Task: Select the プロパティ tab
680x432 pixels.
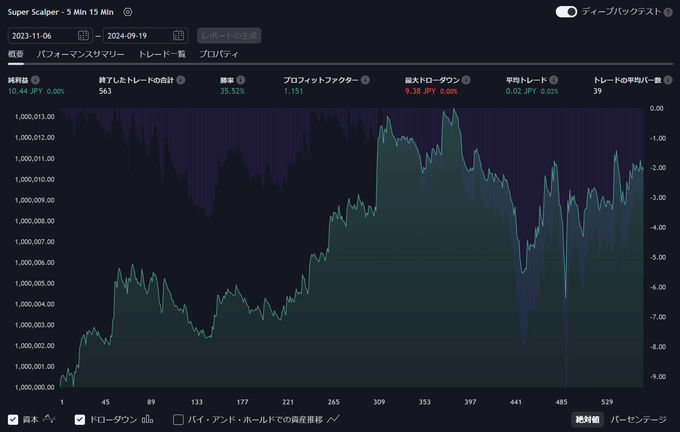Action: pyautogui.click(x=218, y=54)
